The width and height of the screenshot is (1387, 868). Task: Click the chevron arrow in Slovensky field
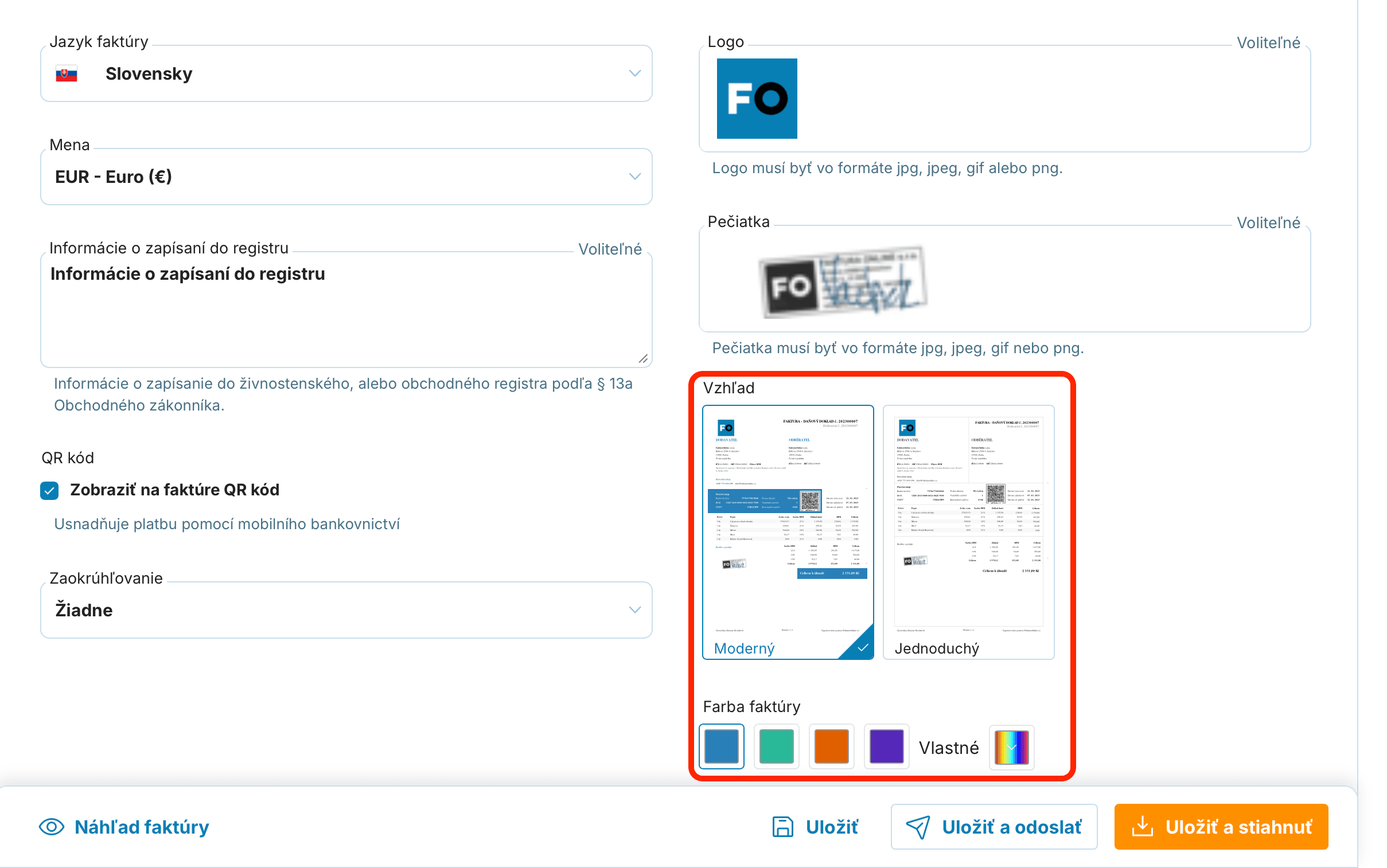tap(634, 73)
